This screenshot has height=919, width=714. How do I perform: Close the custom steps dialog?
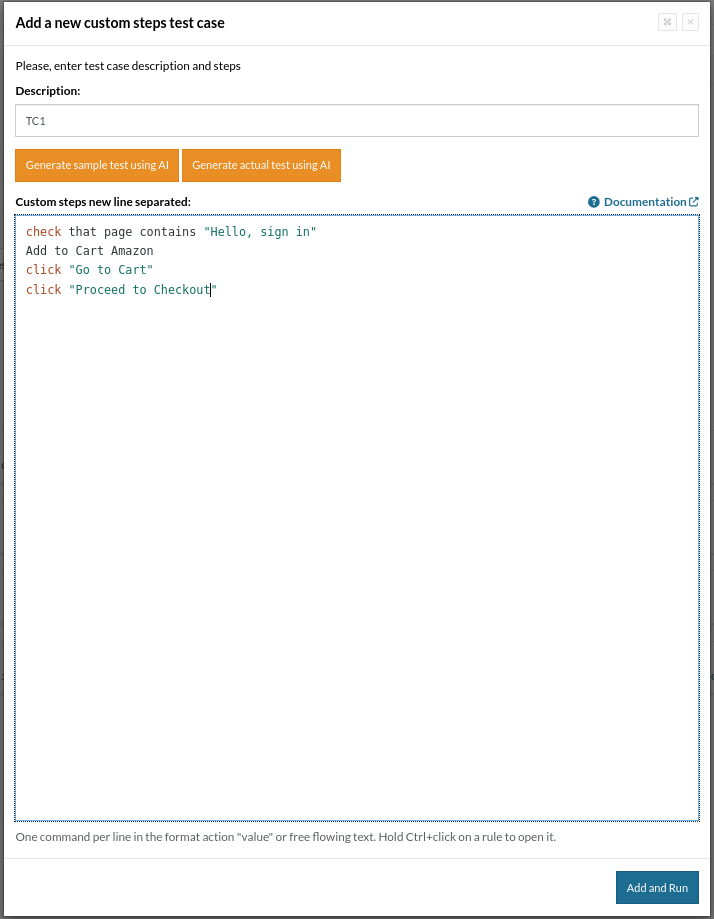tap(690, 22)
